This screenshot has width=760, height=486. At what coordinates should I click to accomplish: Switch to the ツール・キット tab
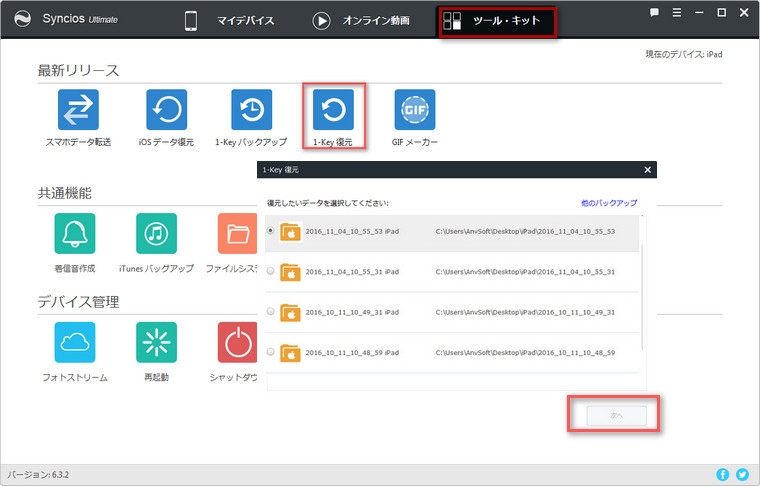pyautogui.click(x=497, y=22)
